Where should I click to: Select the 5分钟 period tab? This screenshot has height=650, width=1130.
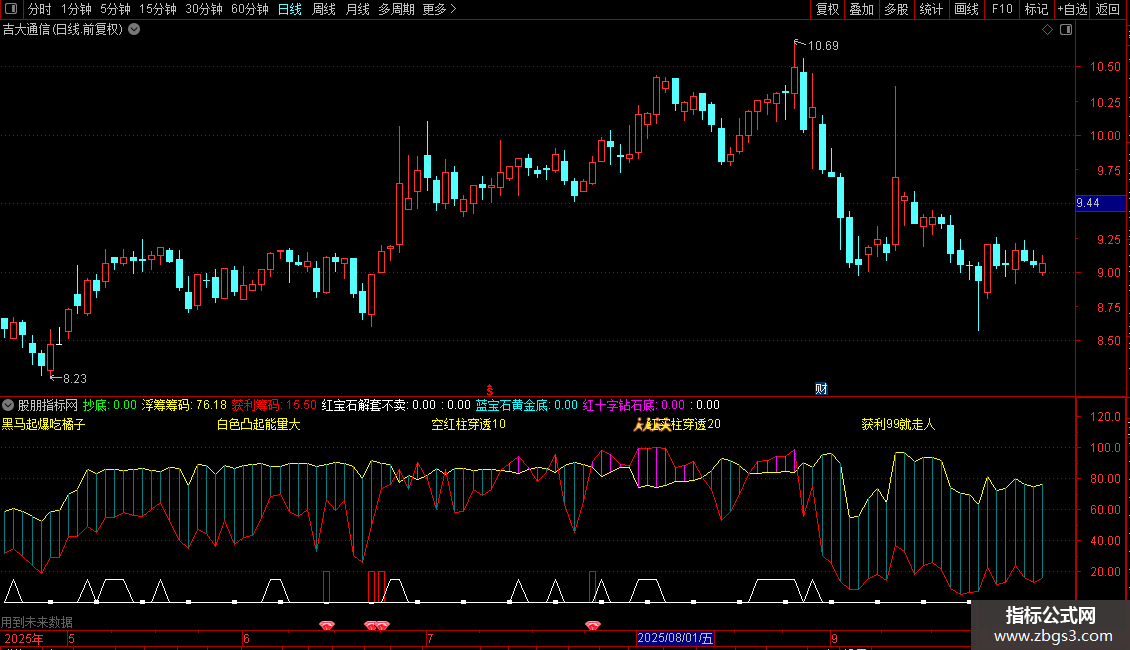tap(115, 9)
